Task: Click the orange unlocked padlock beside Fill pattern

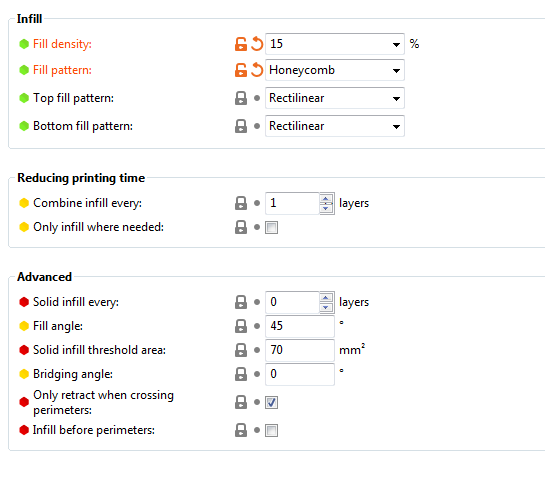Action: pyautogui.click(x=241, y=70)
